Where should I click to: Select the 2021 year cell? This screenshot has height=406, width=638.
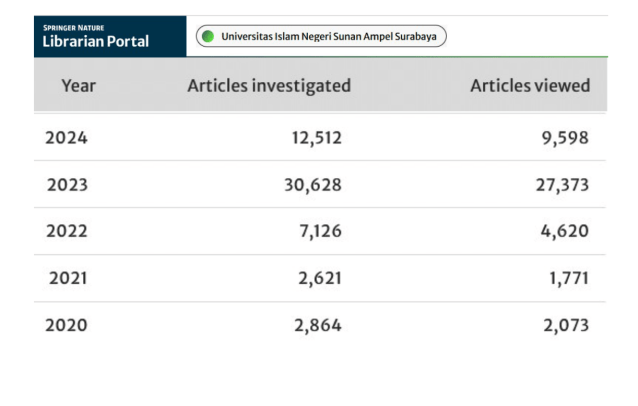(x=68, y=278)
